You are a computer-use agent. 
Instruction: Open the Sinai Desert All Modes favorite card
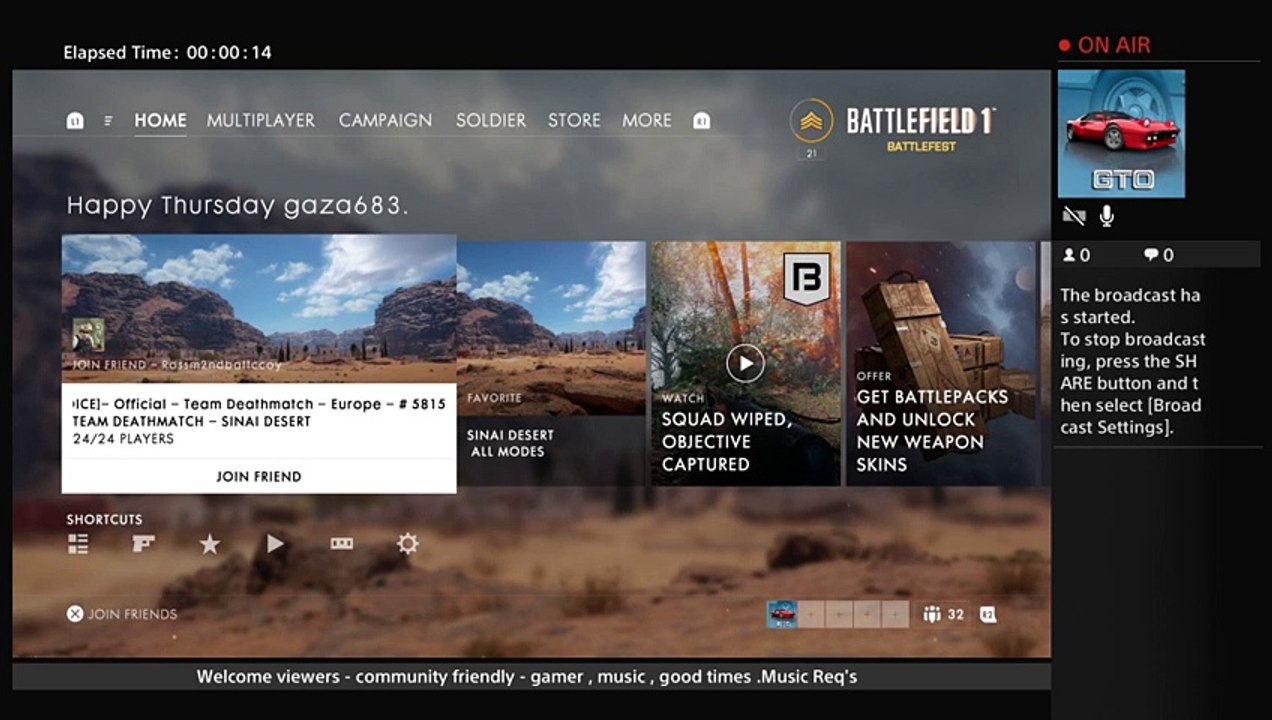pos(552,363)
